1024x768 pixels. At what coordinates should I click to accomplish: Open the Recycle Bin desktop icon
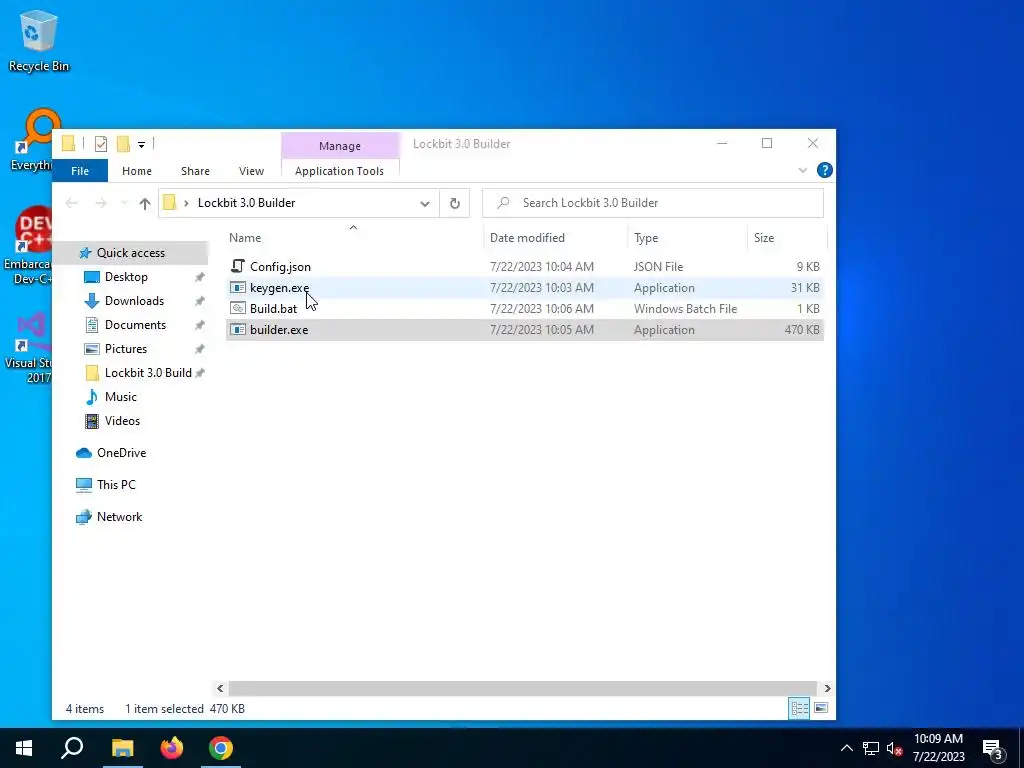pos(39,42)
